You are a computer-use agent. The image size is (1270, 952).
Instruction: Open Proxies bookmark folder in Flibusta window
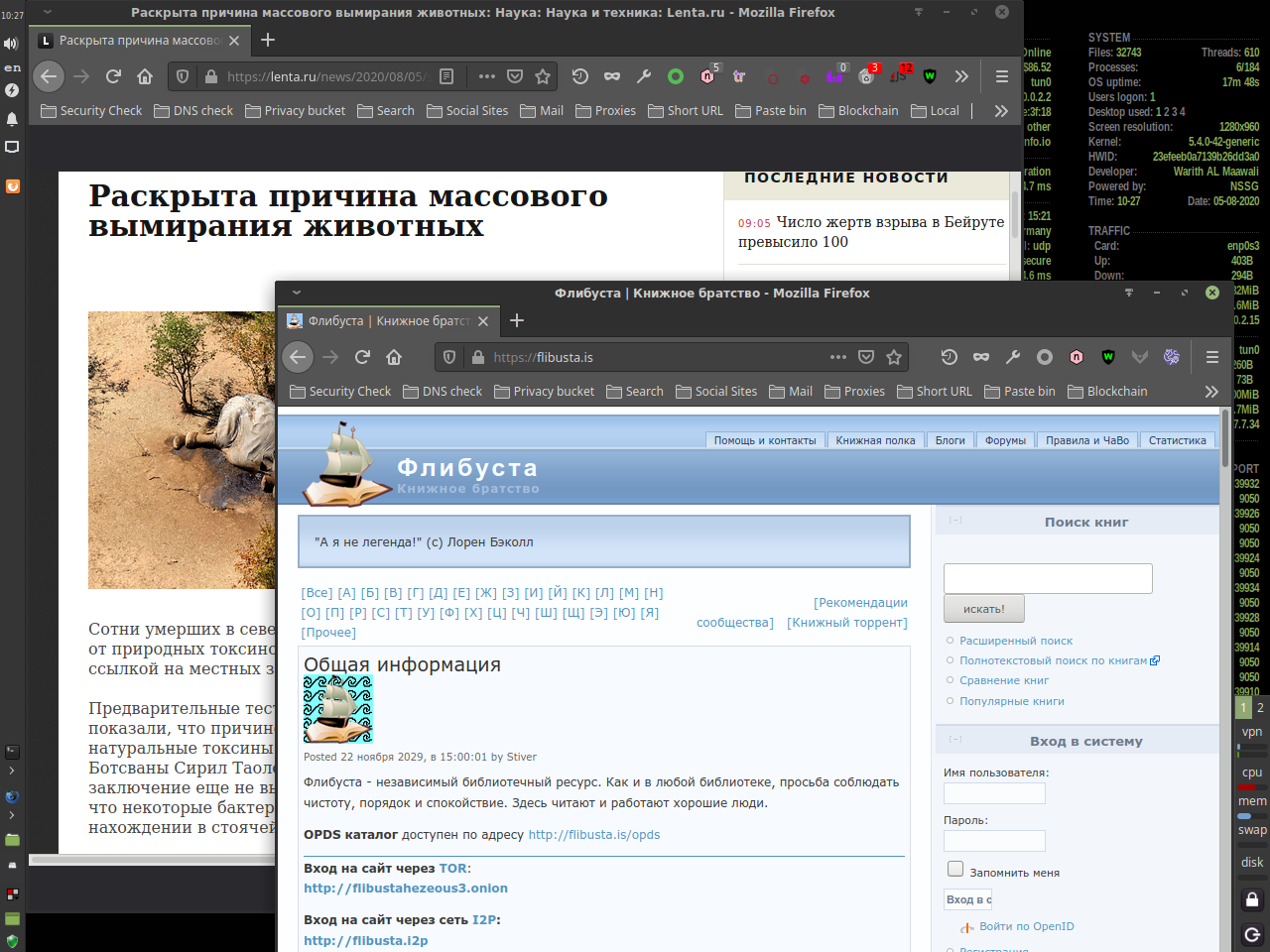pos(854,392)
